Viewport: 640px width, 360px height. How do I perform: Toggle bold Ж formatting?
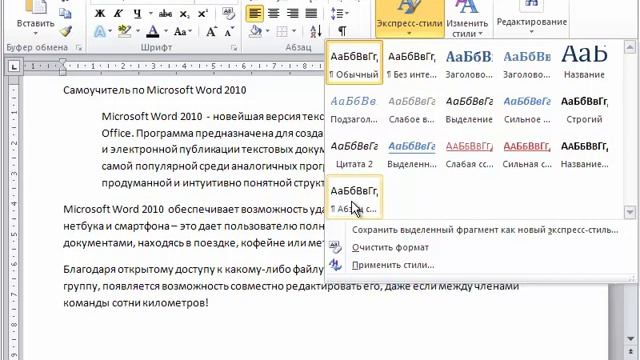coord(100,14)
